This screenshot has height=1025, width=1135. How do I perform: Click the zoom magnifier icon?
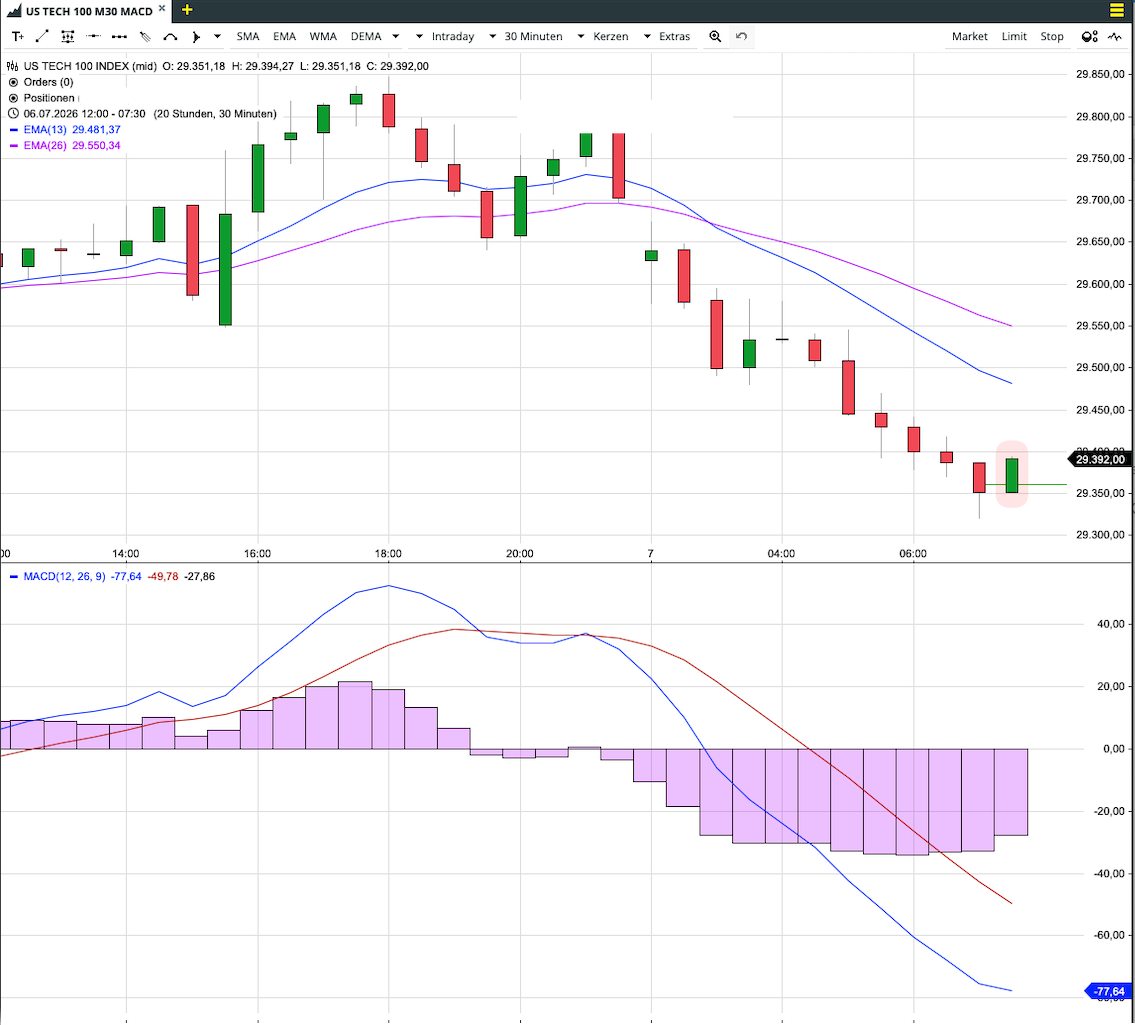pos(715,36)
